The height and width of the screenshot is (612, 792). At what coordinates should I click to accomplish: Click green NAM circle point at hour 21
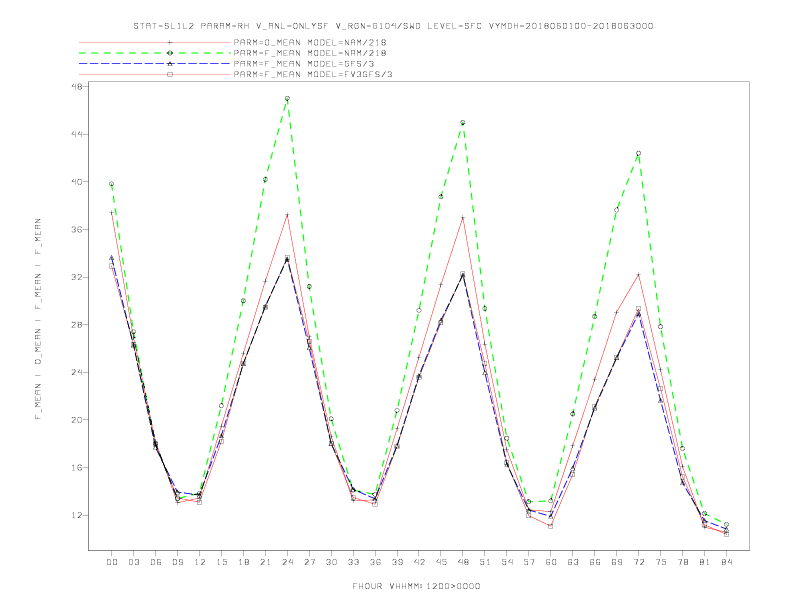(x=265, y=180)
